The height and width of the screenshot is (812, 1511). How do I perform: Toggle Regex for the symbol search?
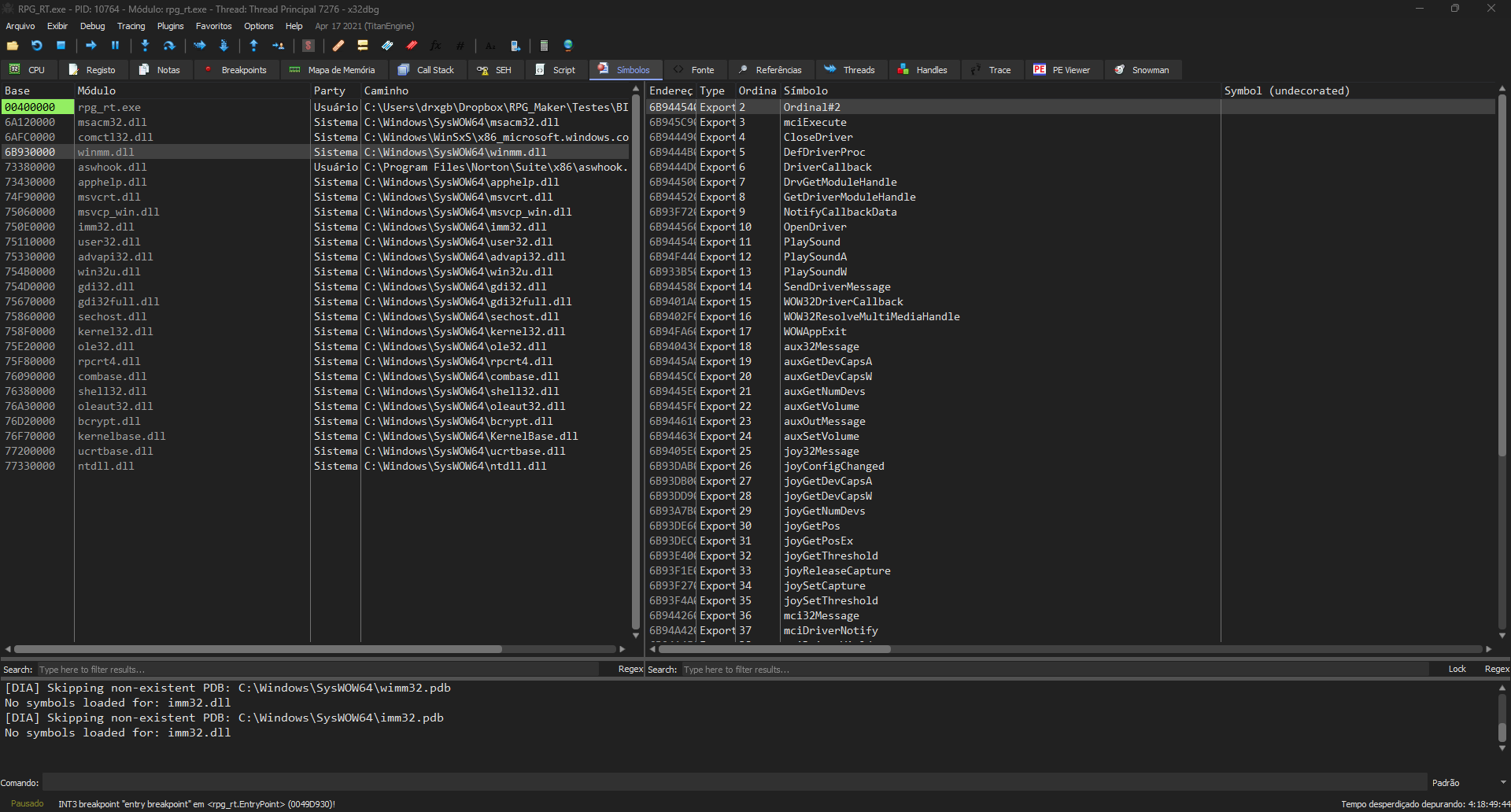[x=1496, y=670]
